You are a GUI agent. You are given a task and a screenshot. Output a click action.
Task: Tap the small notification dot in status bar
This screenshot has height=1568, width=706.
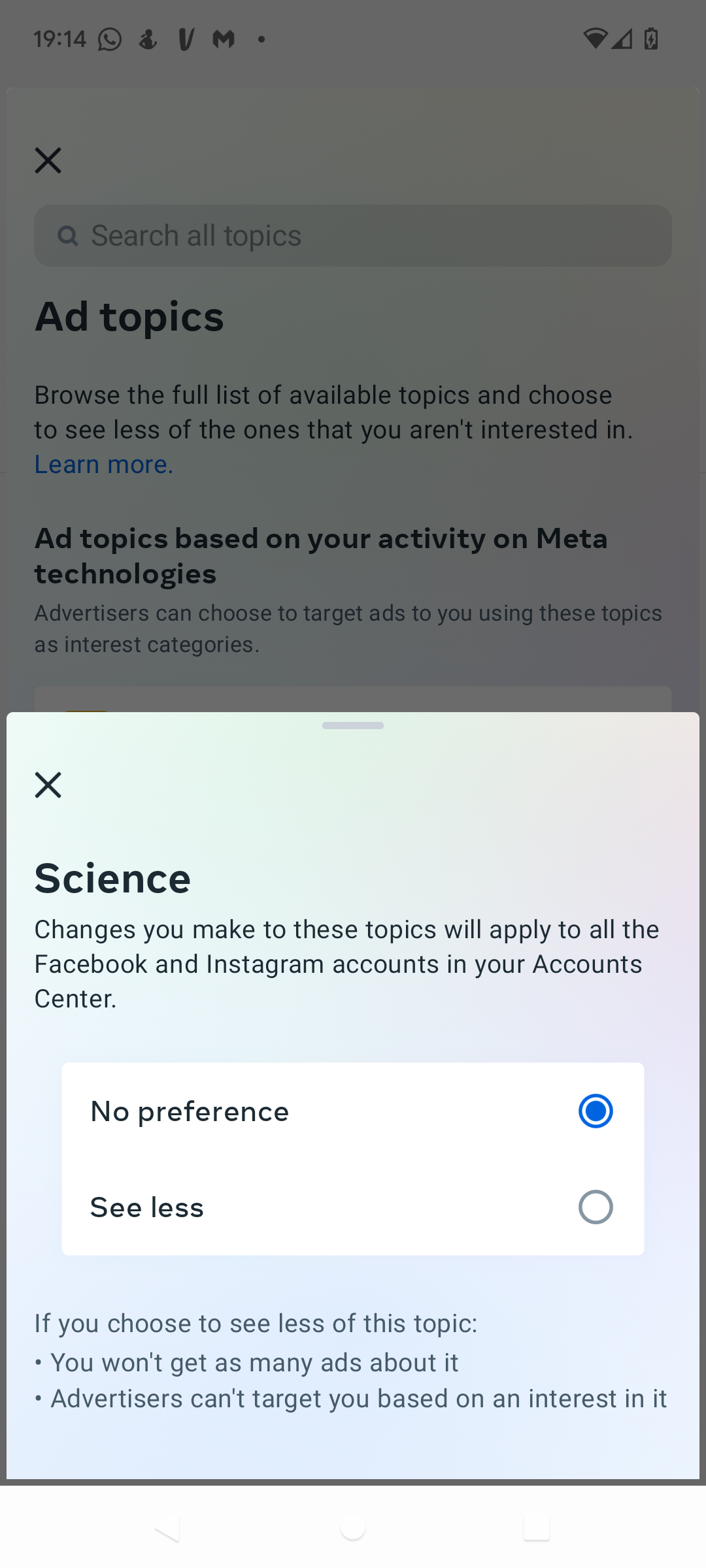[x=261, y=40]
